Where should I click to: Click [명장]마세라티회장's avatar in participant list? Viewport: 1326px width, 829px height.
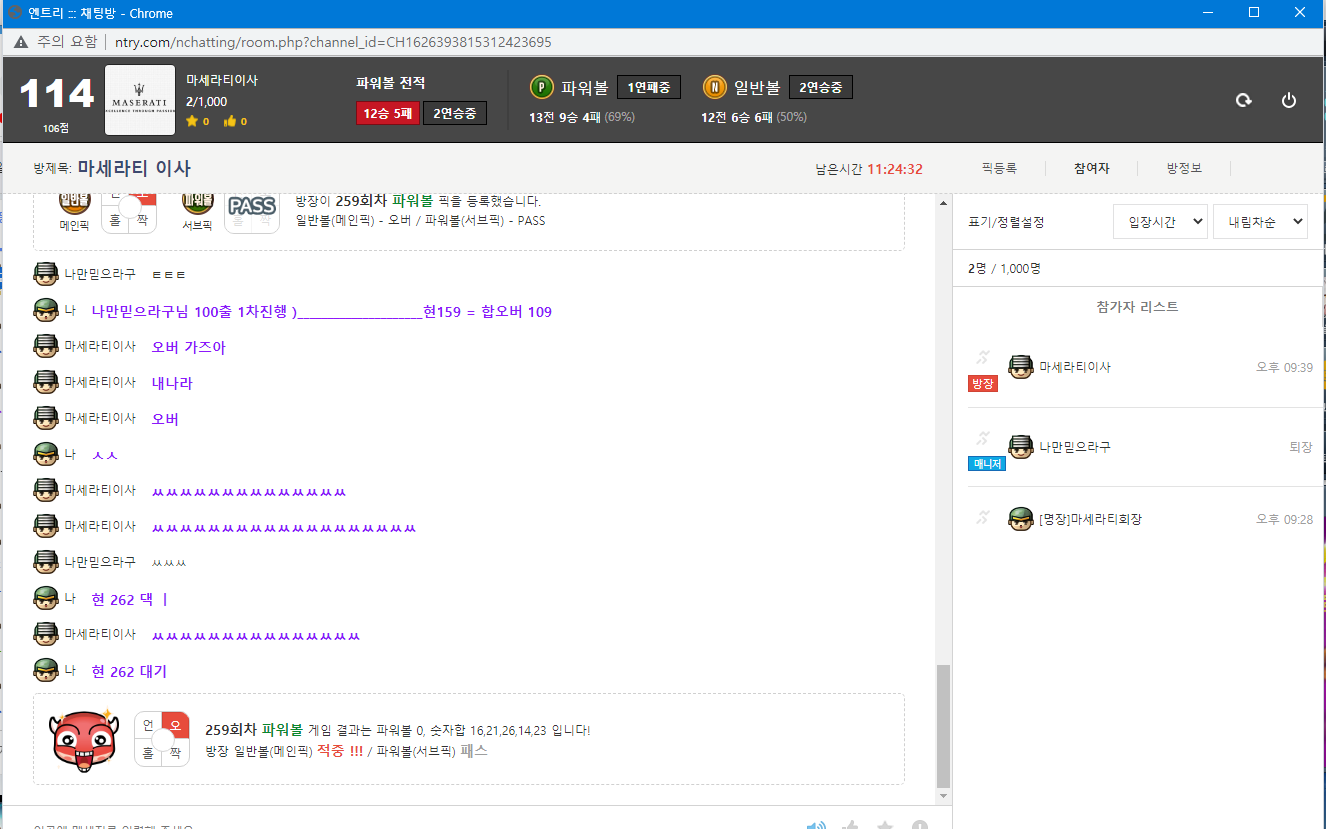pos(1020,519)
